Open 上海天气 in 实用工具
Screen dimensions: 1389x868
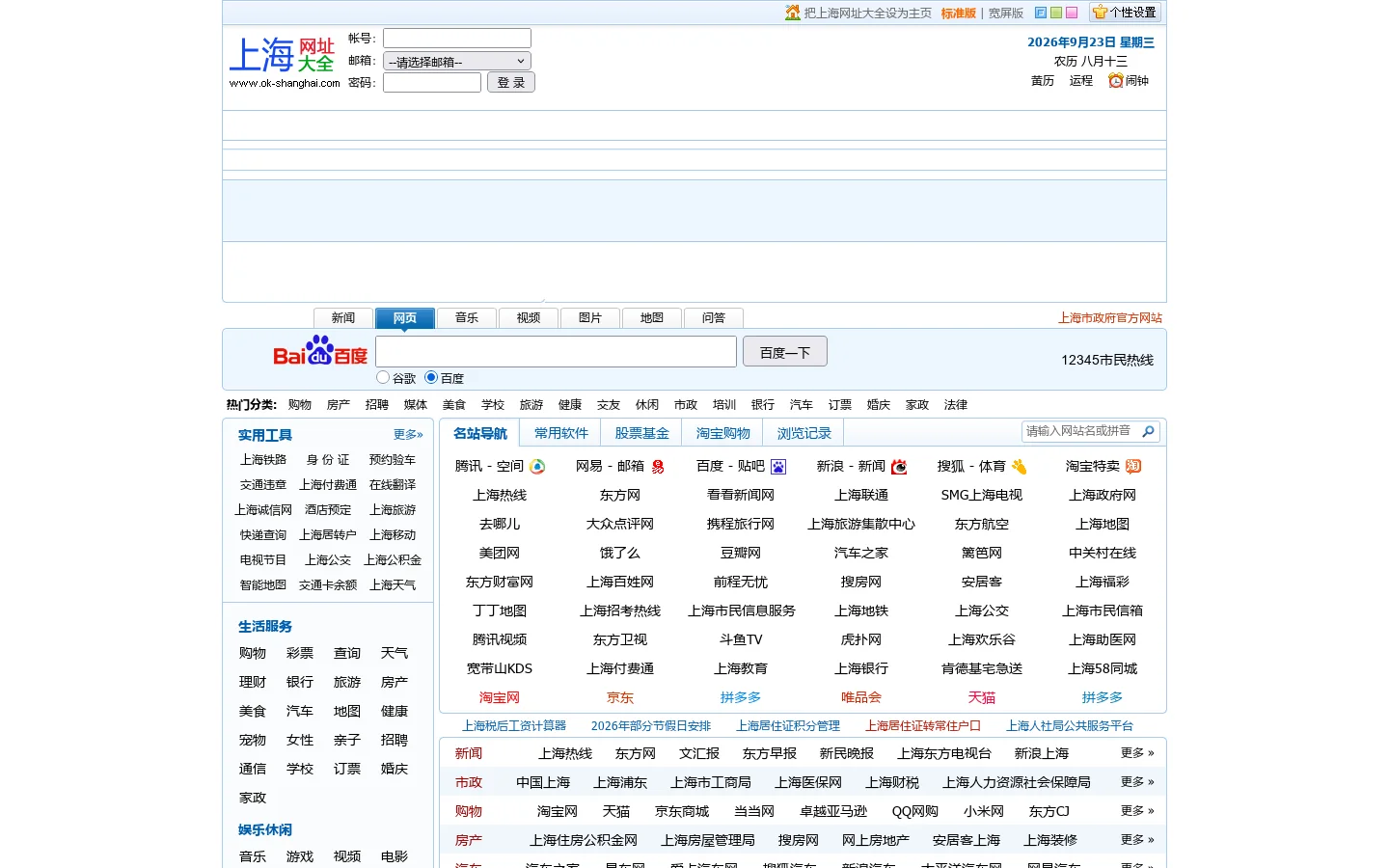pos(393,585)
